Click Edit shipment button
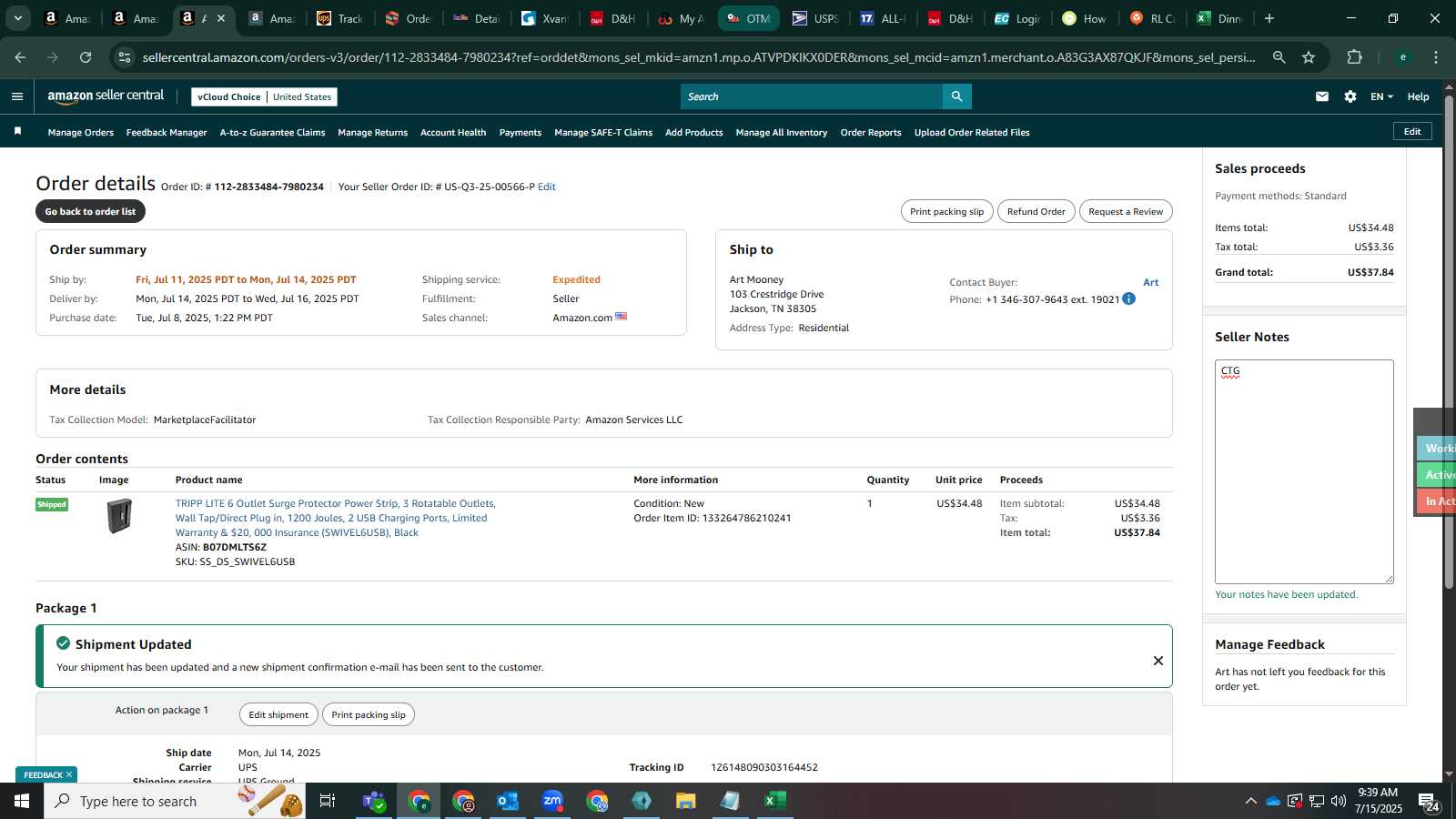1456x819 pixels. (x=278, y=714)
